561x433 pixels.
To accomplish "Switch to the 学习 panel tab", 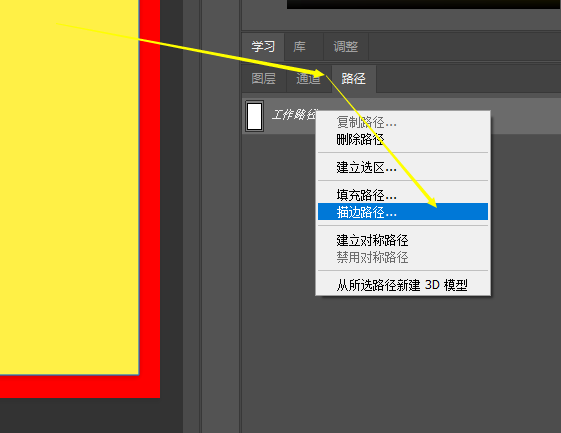I will [x=263, y=47].
